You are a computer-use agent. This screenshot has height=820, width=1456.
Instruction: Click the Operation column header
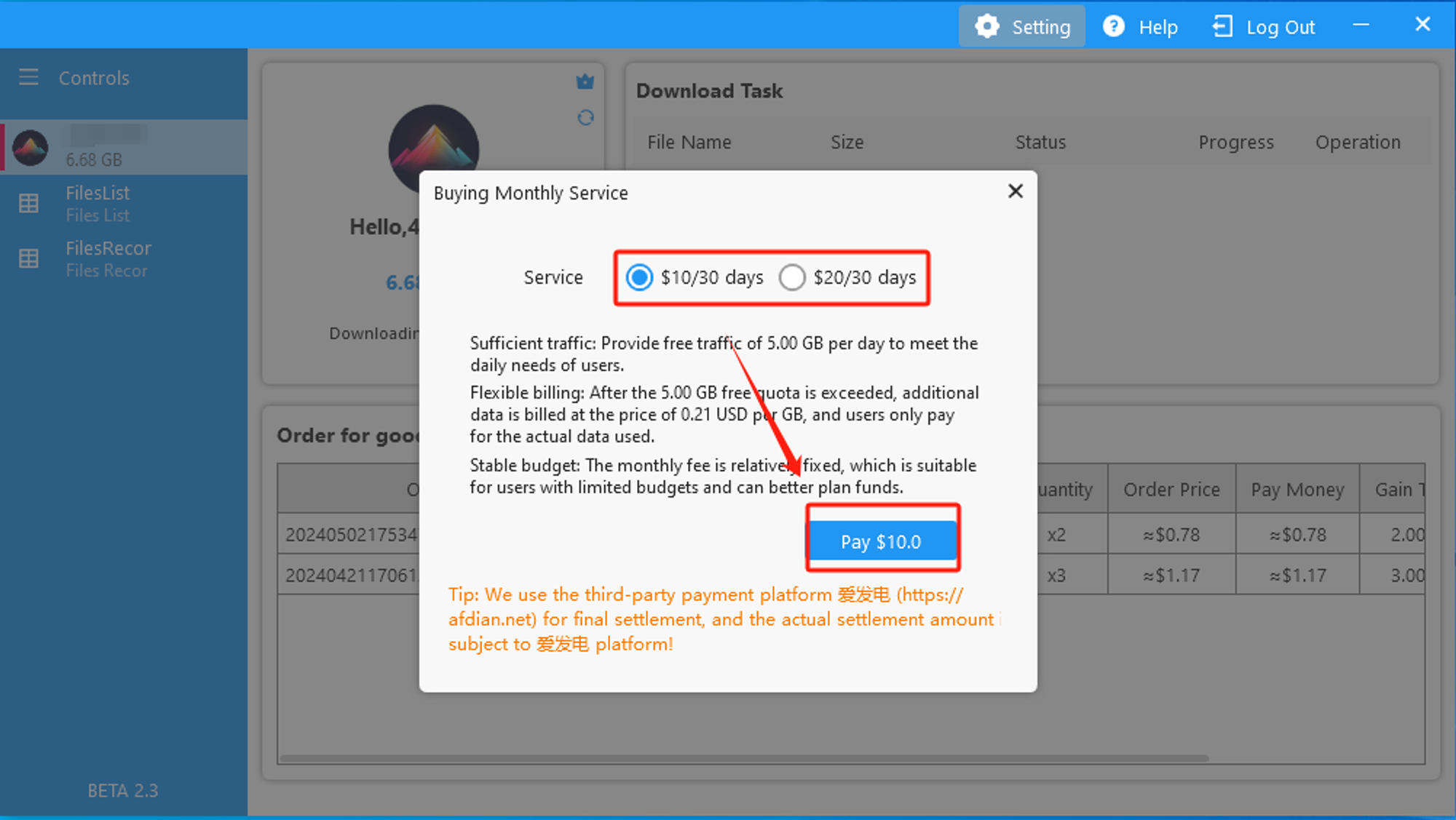pos(1358,143)
